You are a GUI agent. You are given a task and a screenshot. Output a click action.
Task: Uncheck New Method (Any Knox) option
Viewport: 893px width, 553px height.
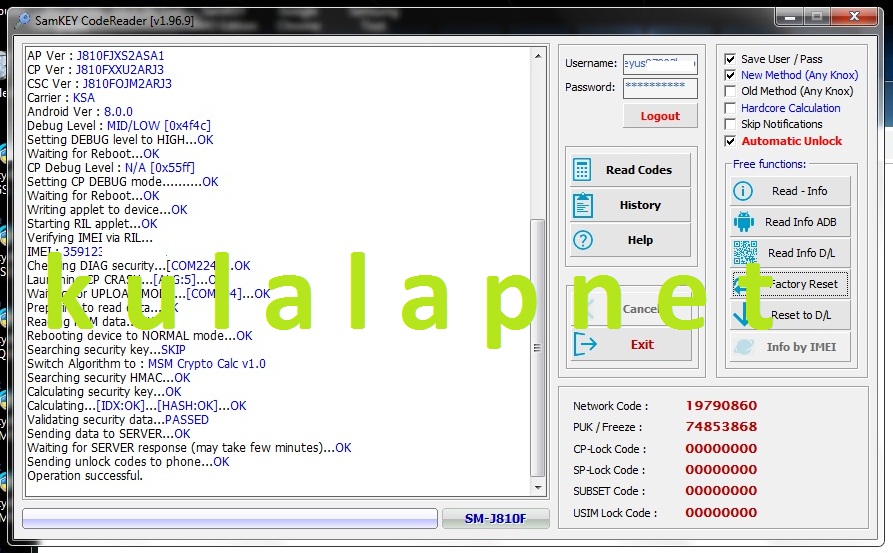tap(730, 75)
